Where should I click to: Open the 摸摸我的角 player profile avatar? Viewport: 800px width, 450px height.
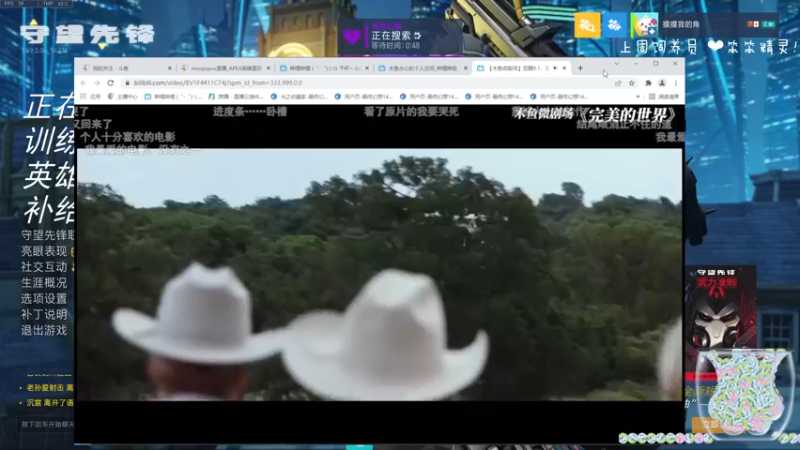click(644, 25)
